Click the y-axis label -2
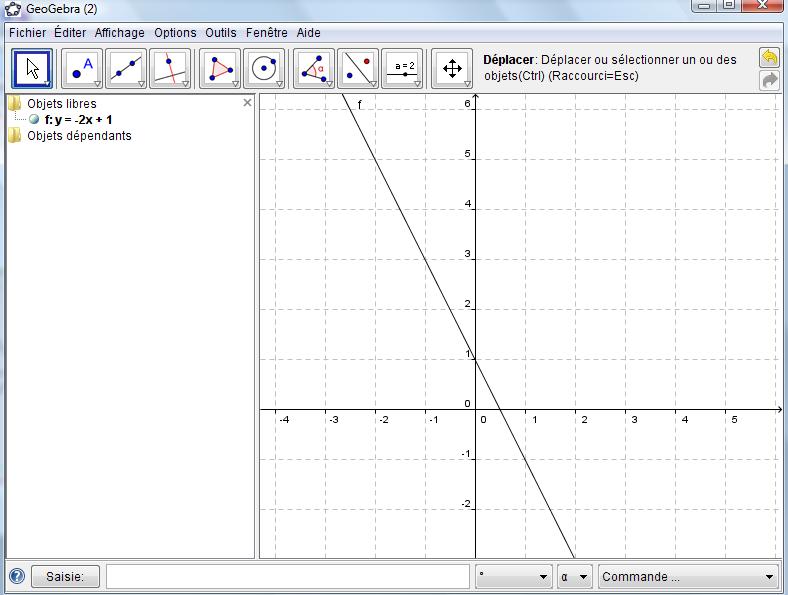Screen dimensions: 788x595 466,504
